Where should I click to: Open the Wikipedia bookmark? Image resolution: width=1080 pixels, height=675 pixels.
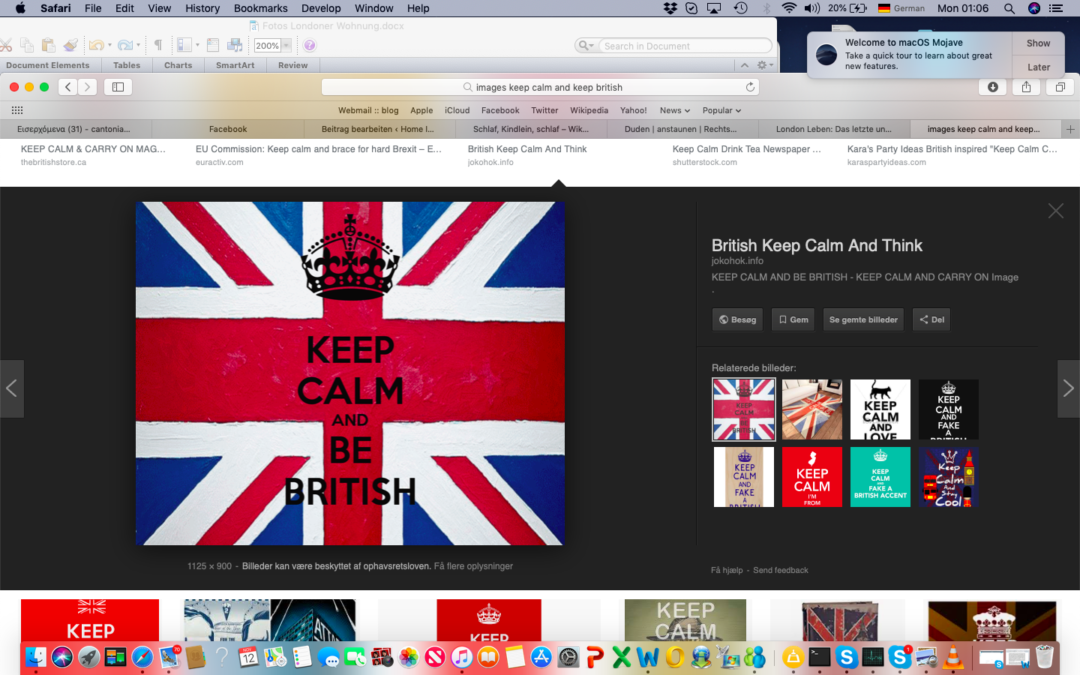point(589,110)
